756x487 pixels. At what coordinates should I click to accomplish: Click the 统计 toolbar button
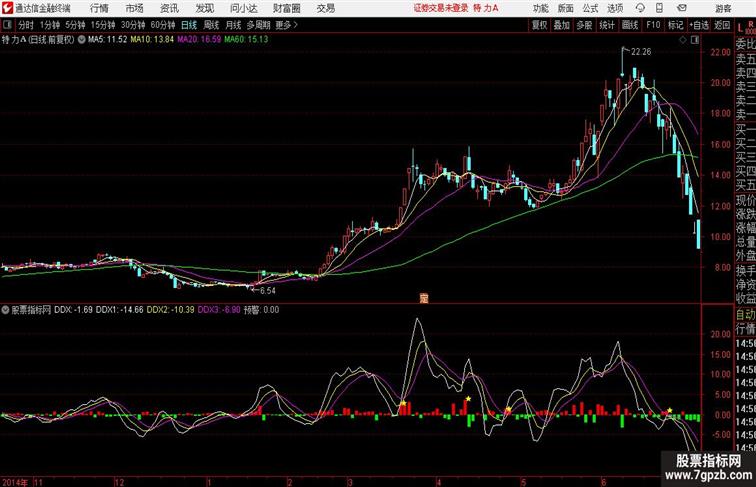coord(607,25)
